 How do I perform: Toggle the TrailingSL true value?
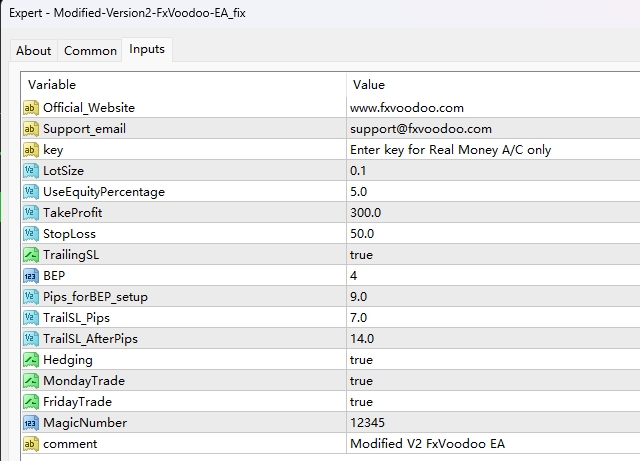493,255
